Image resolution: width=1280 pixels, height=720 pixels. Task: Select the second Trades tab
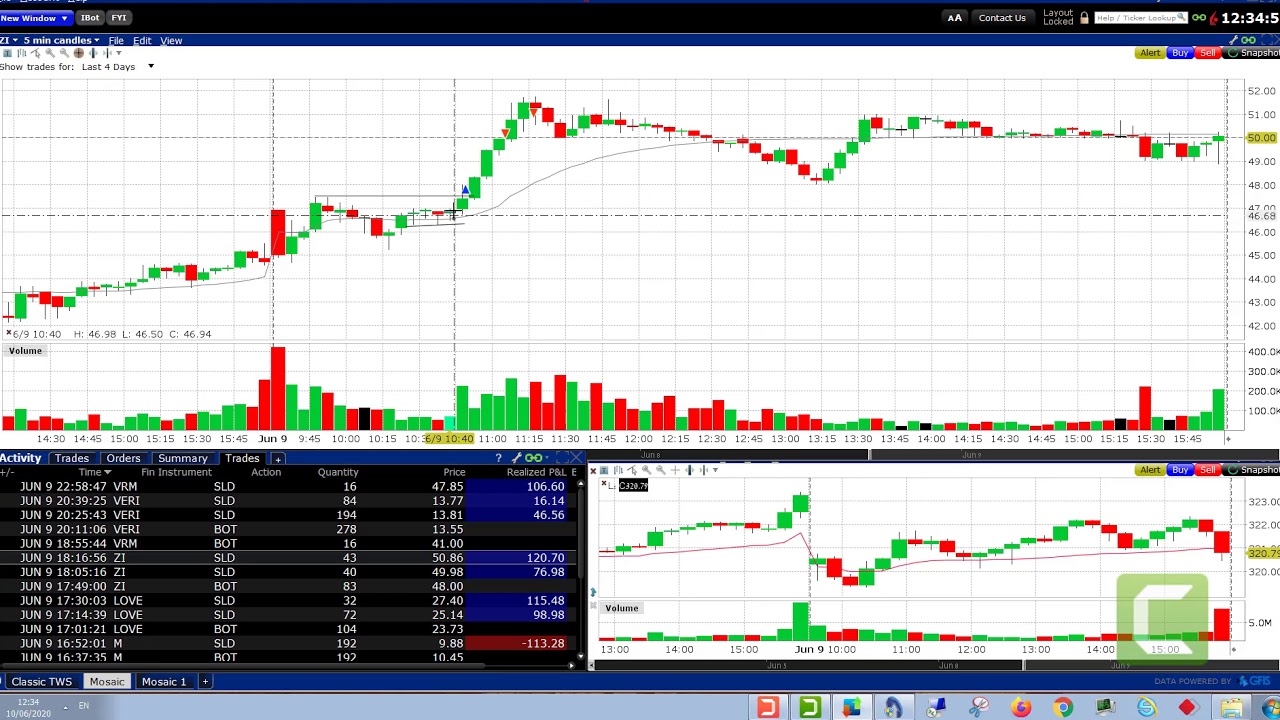coord(242,458)
